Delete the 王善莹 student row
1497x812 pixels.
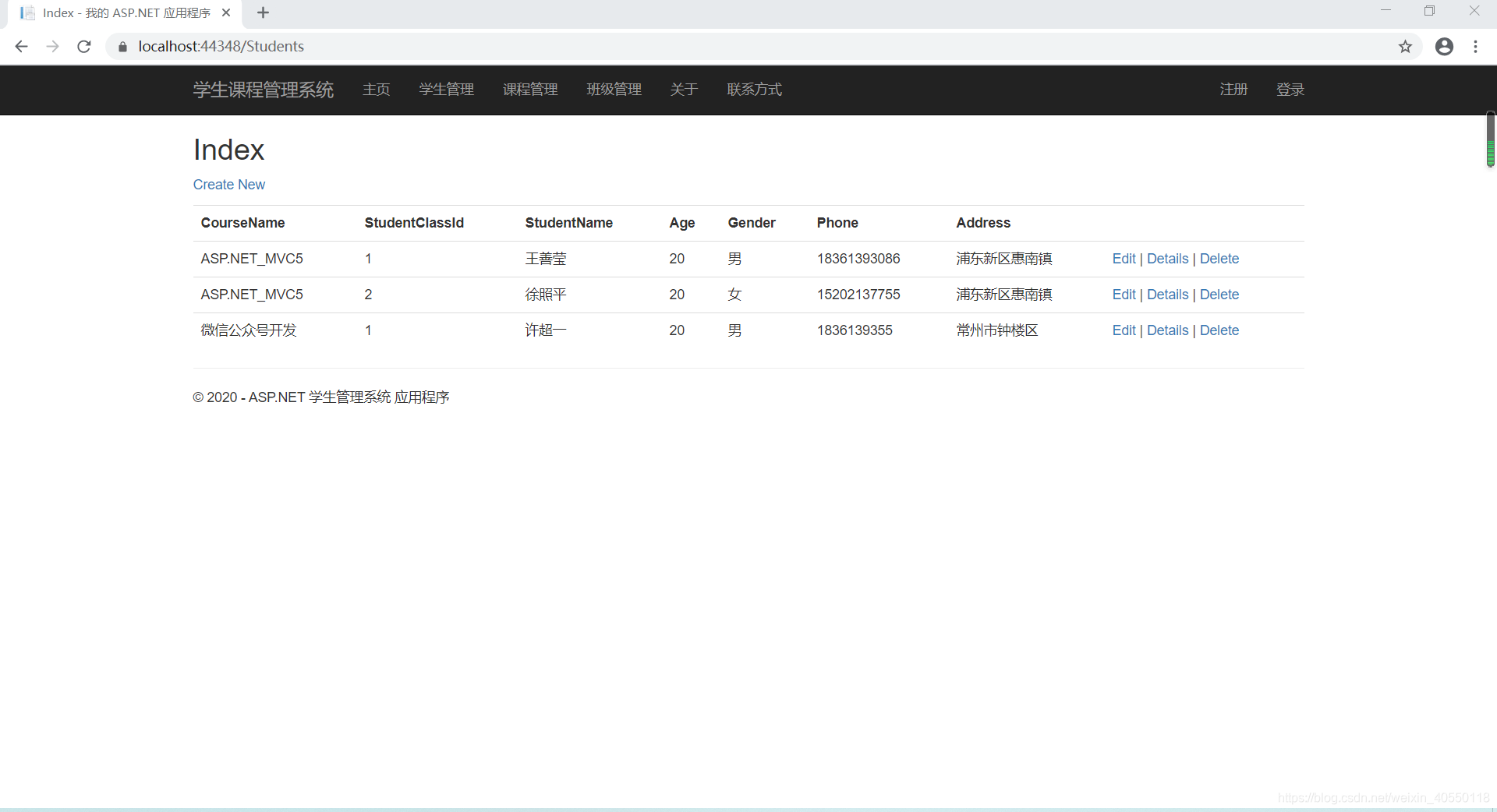pyautogui.click(x=1219, y=259)
